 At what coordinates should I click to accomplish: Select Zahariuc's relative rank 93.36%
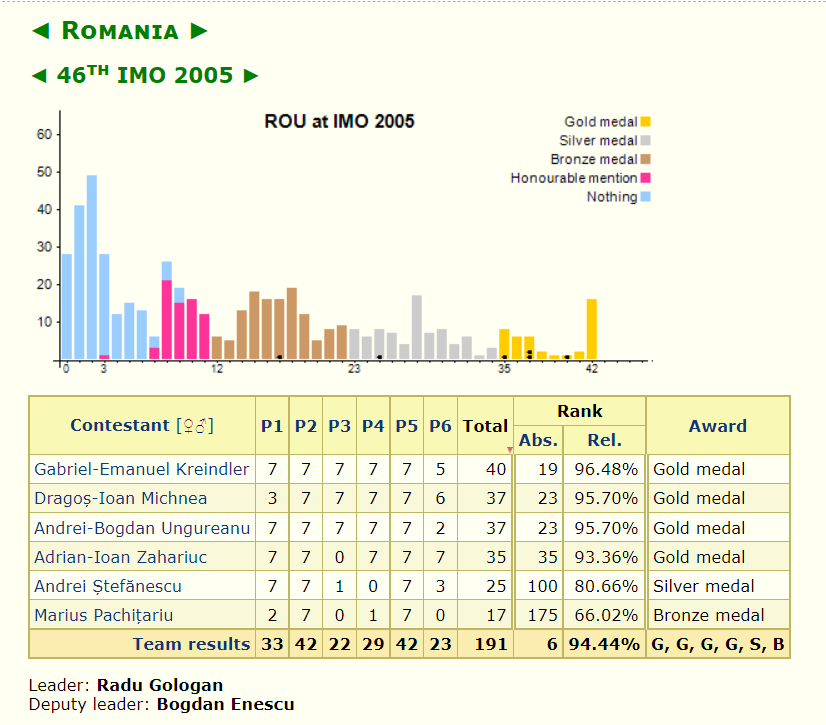click(x=606, y=557)
